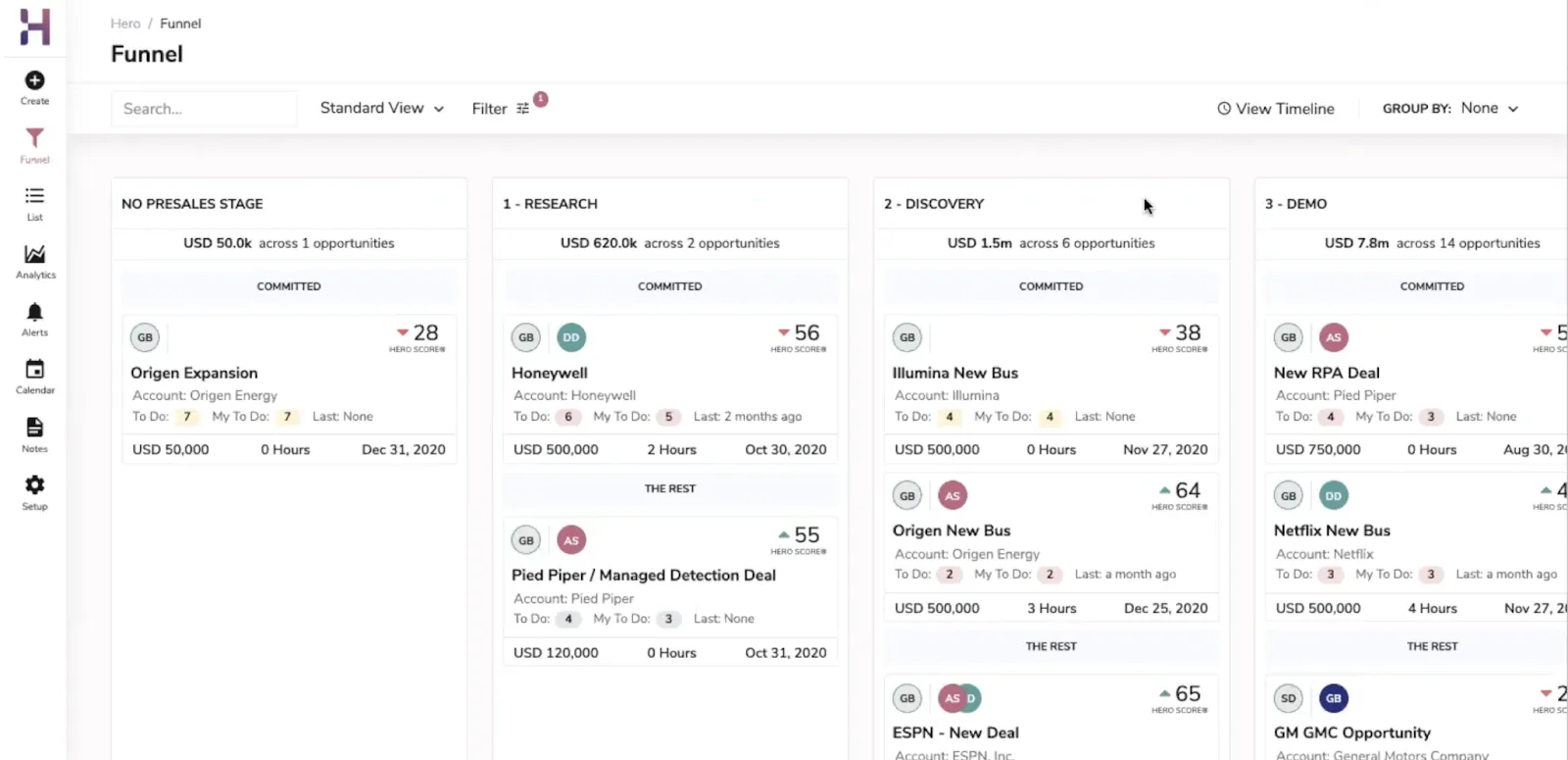1568x760 pixels.
Task: Click My To Do count 5 on Honeywell
Action: click(x=668, y=417)
